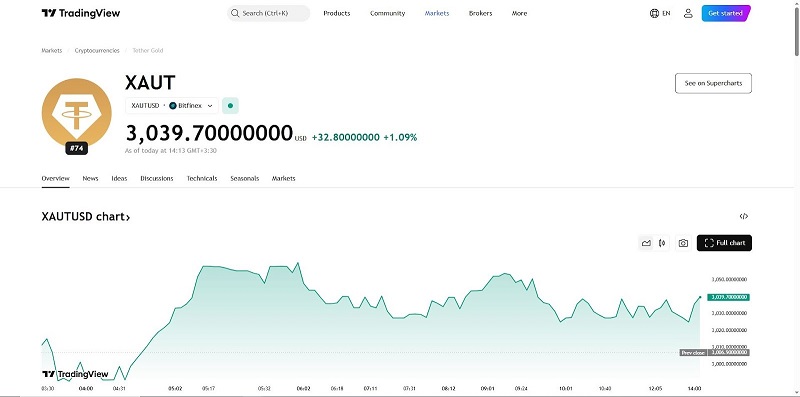
Task: Go to Markets breadcrumb link
Action: tap(52, 51)
